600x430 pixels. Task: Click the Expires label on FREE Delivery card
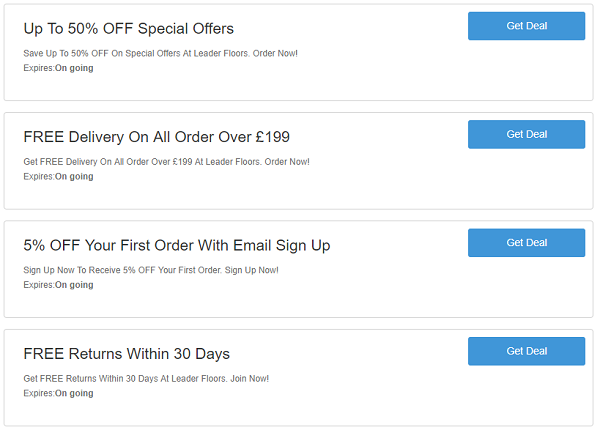tap(58, 176)
